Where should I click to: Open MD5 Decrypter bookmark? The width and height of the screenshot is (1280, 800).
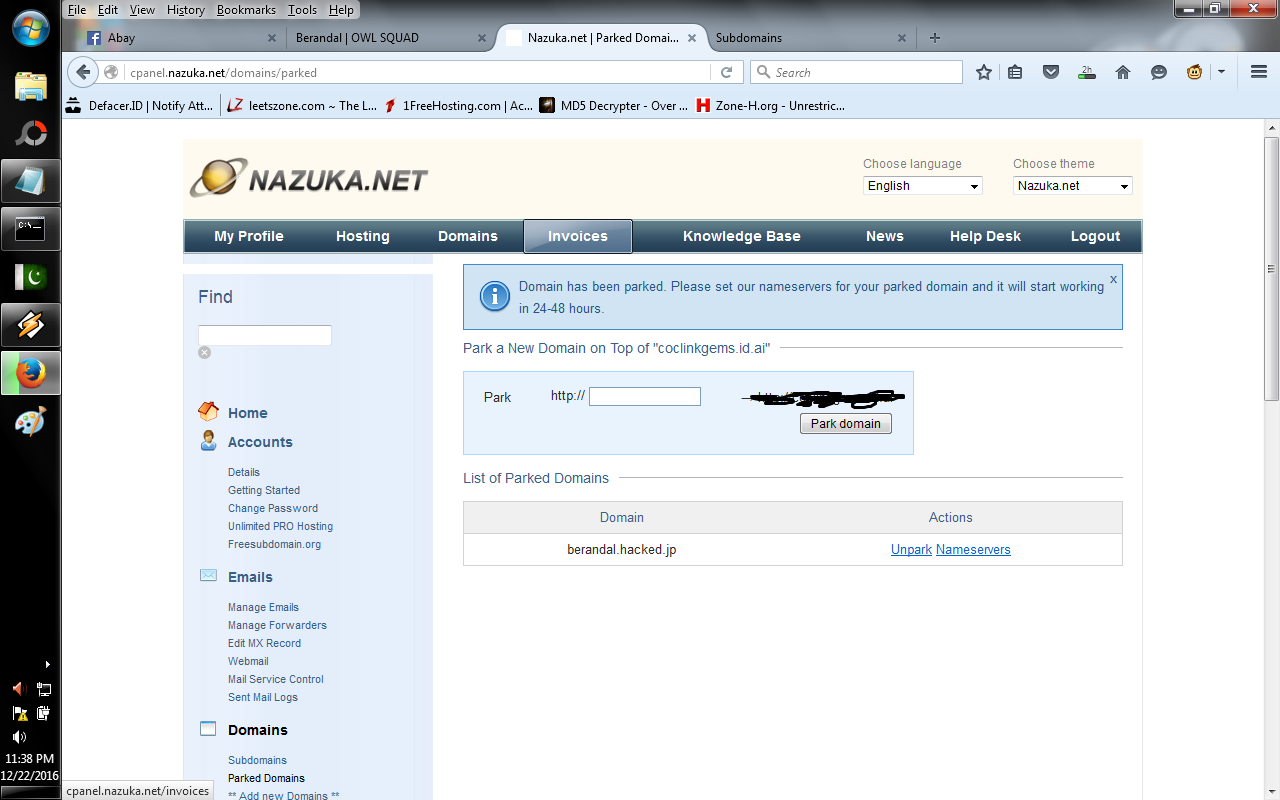(x=614, y=105)
